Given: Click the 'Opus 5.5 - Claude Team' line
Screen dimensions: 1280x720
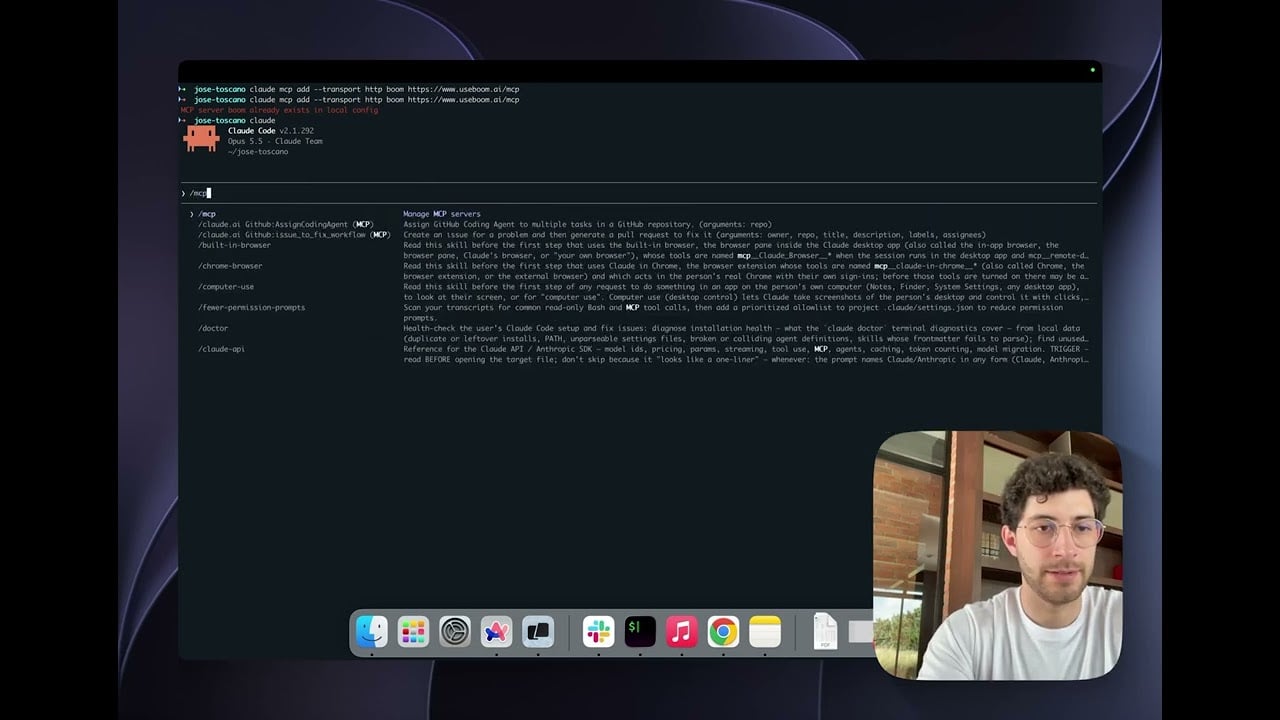Looking at the screenshot, I should click(x=275, y=141).
